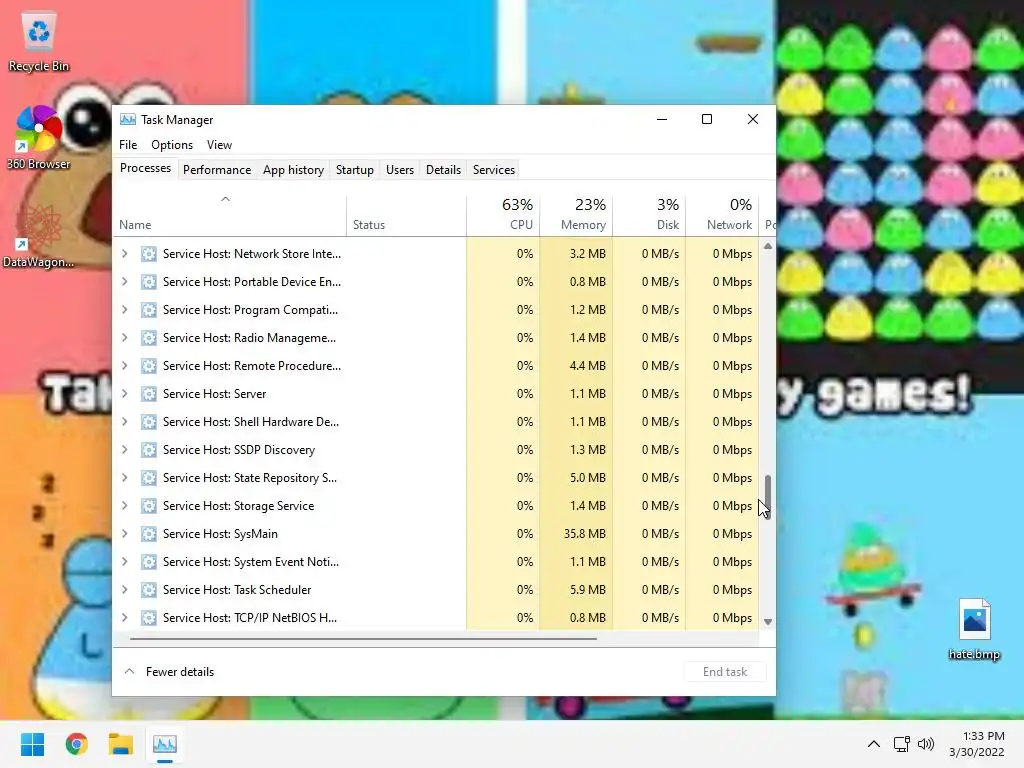The height and width of the screenshot is (768, 1024).
Task: Switch to the Performance tab
Action: (217, 170)
